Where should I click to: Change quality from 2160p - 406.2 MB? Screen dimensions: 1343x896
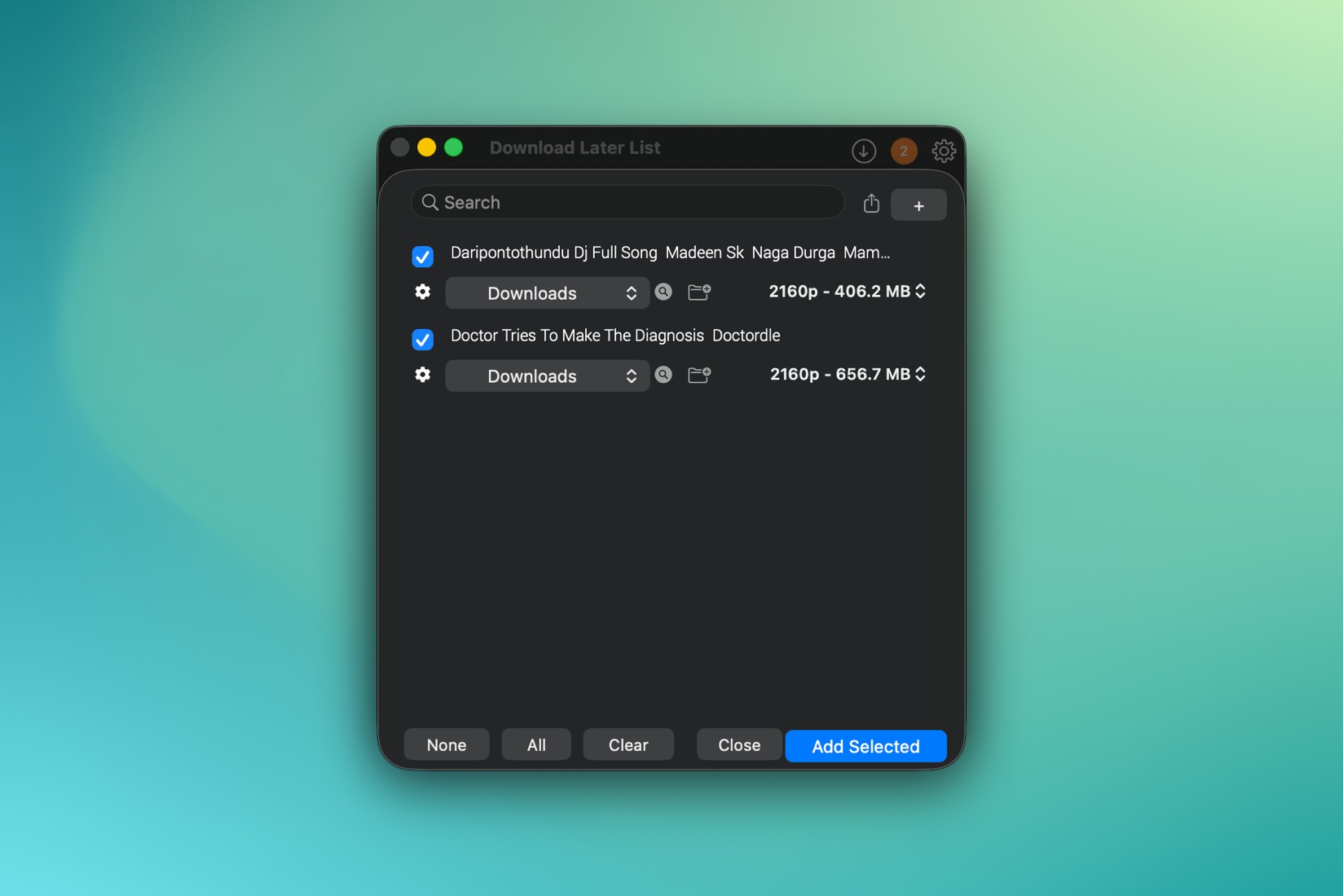pyautogui.click(x=848, y=292)
